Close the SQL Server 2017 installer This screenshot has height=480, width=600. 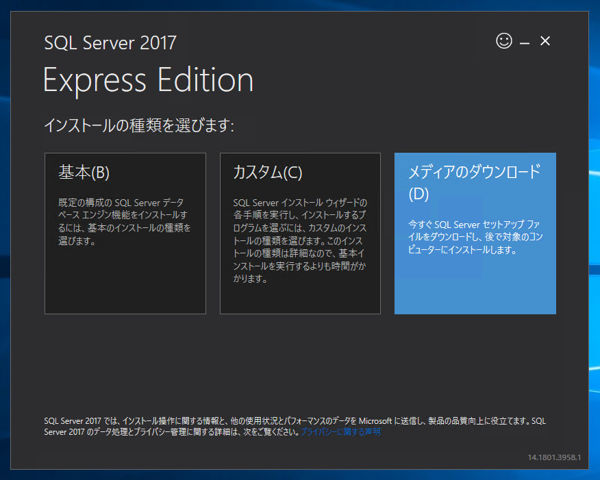coord(545,41)
